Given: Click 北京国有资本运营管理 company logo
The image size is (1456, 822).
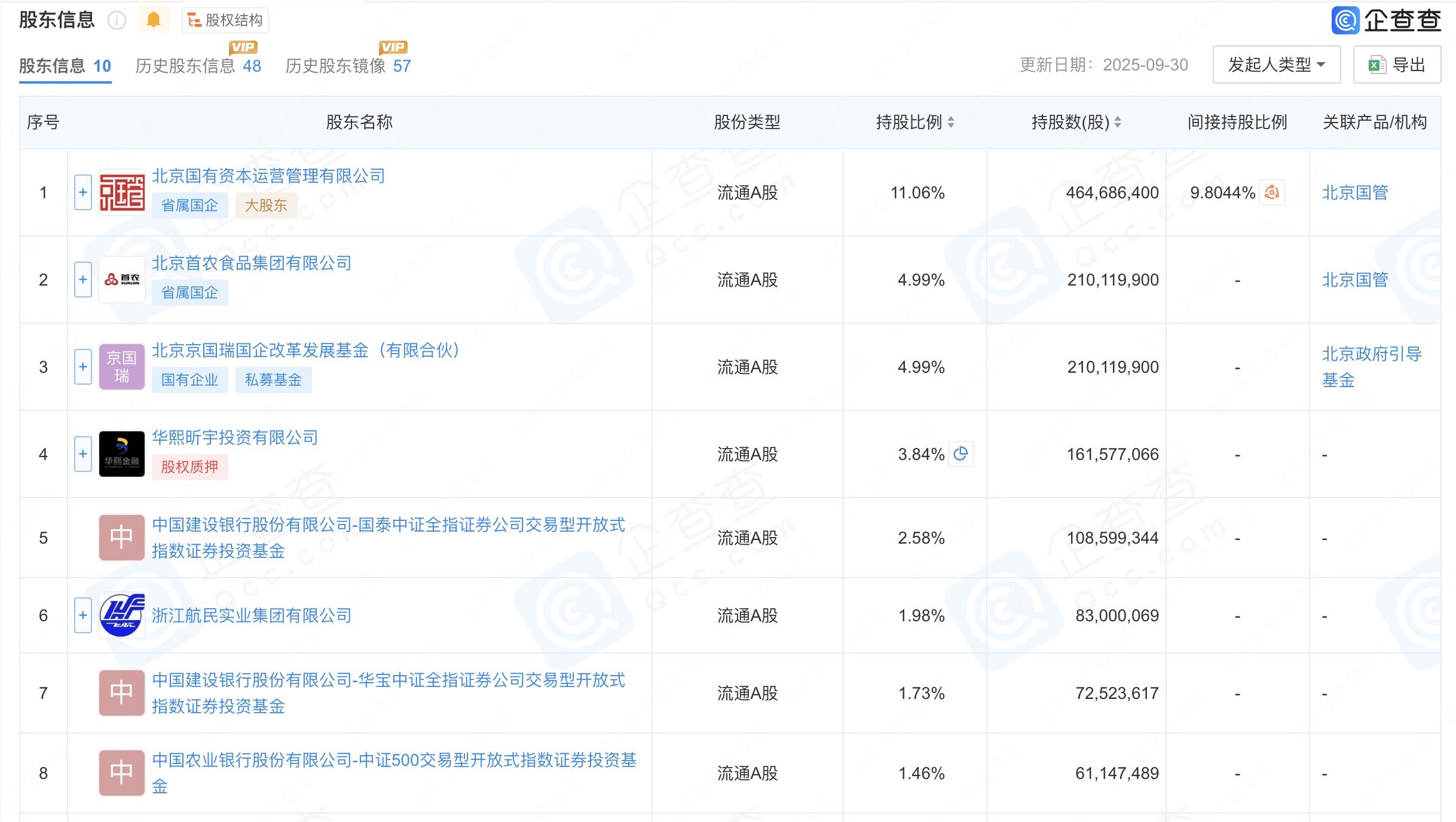Looking at the screenshot, I should [x=122, y=192].
